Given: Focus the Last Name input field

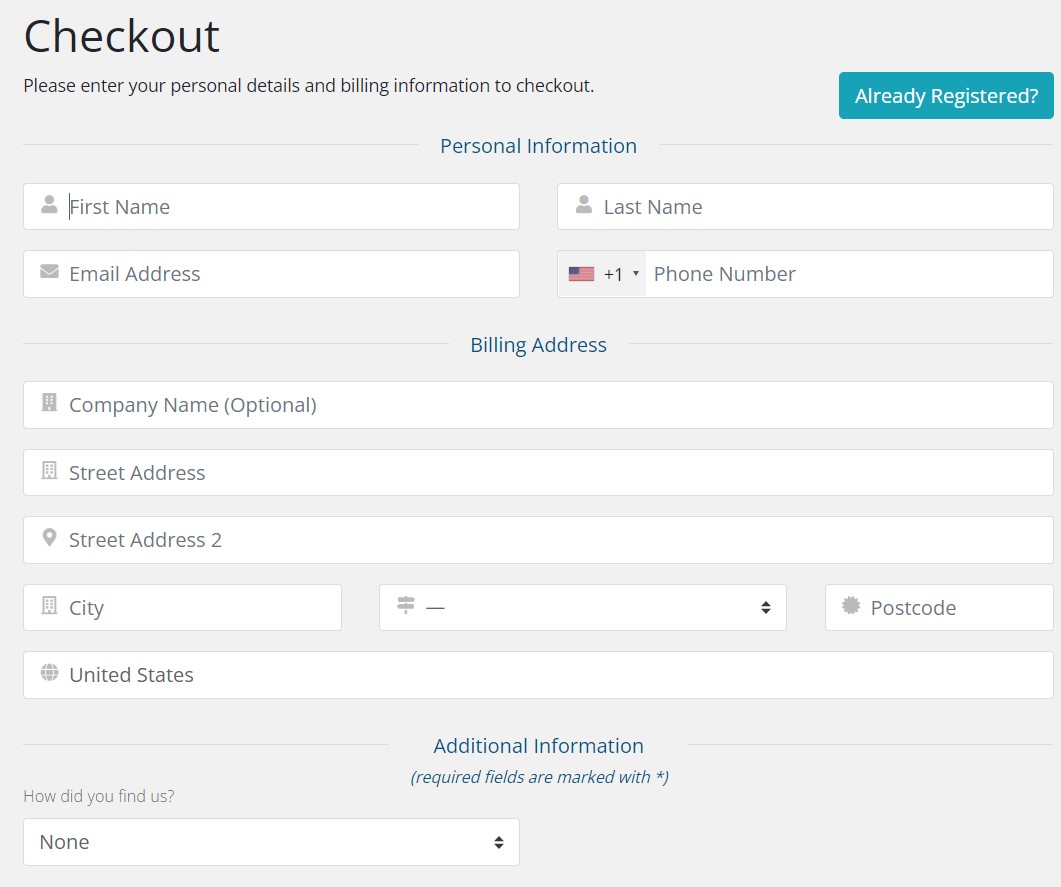Looking at the screenshot, I should (x=805, y=206).
